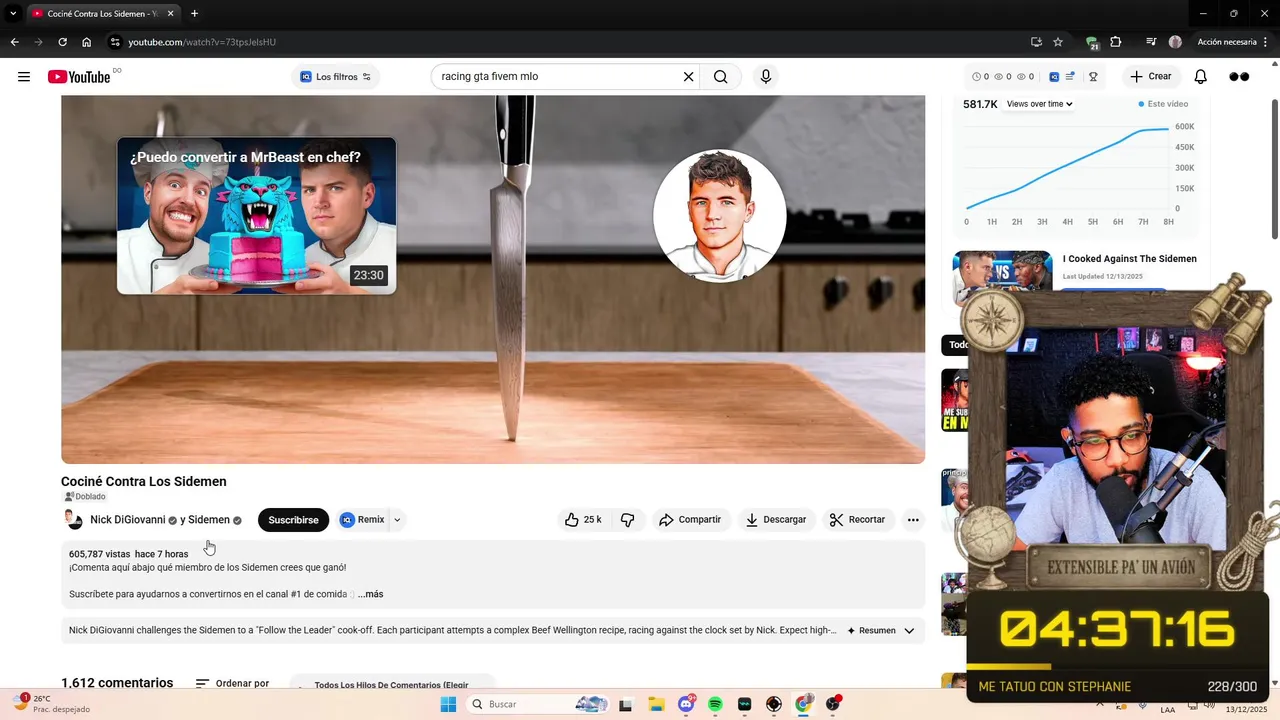
Task: Open Discord from taskbar
Action: pos(686,704)
